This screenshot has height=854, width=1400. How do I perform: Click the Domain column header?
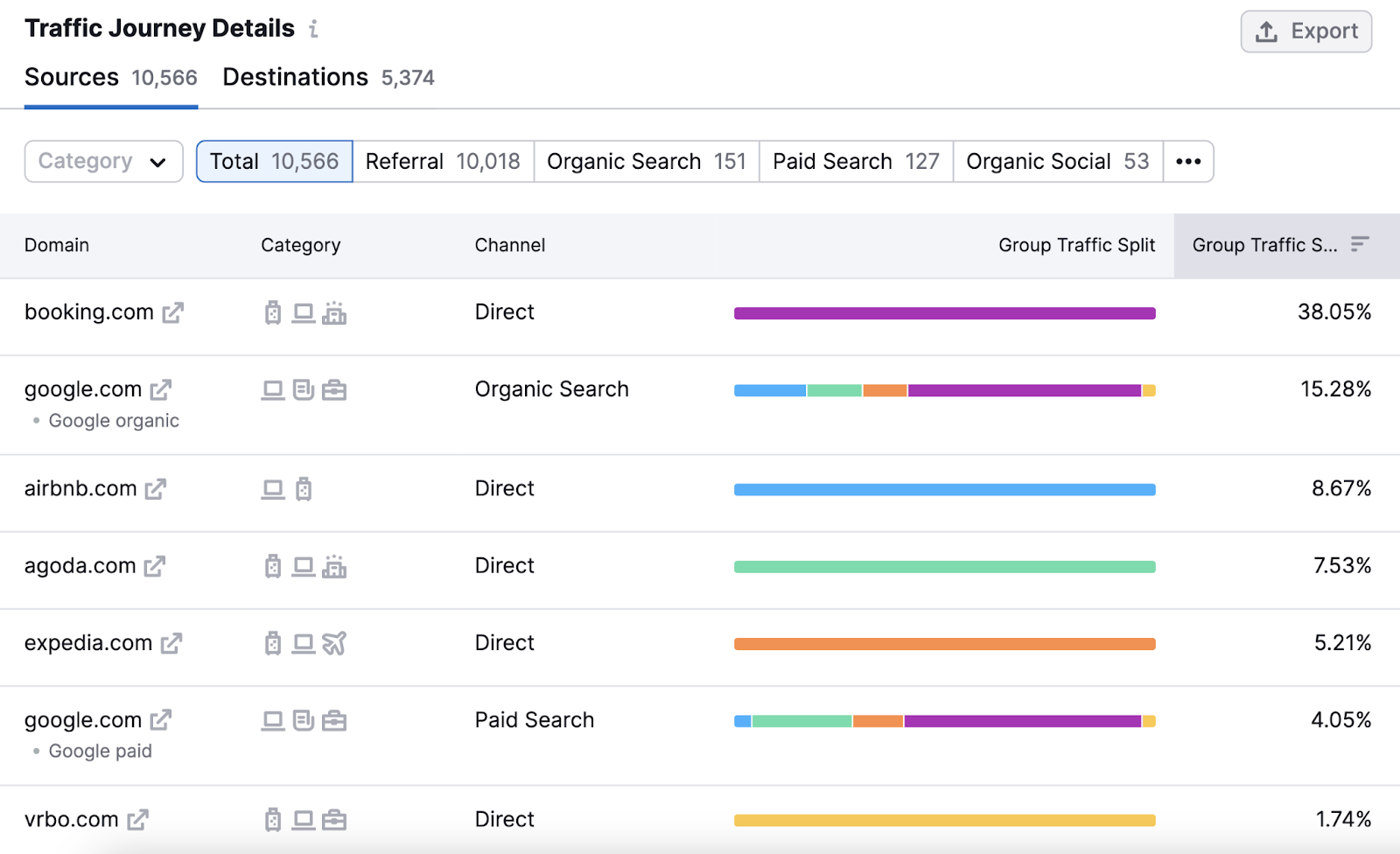coord(56,245)
